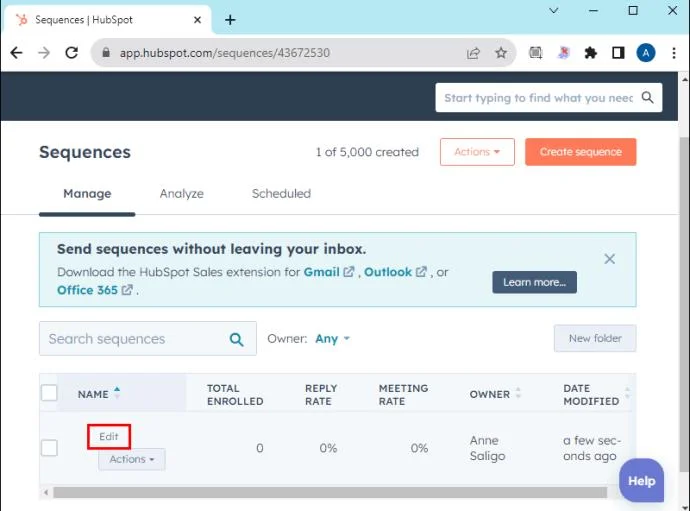Viewport: 690px width, 511px height.
Task: Switch to the Scheduled tab
Action: click(281, 194)
